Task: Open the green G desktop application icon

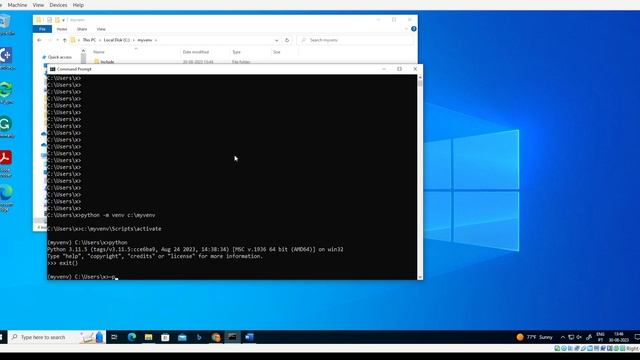Action: tap(6, 127)
